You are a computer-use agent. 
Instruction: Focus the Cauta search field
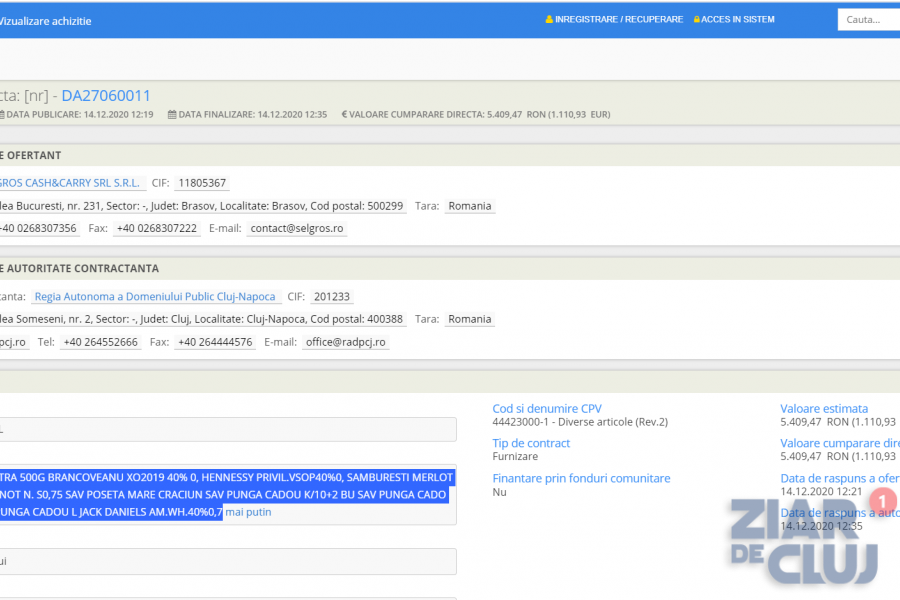868,20
